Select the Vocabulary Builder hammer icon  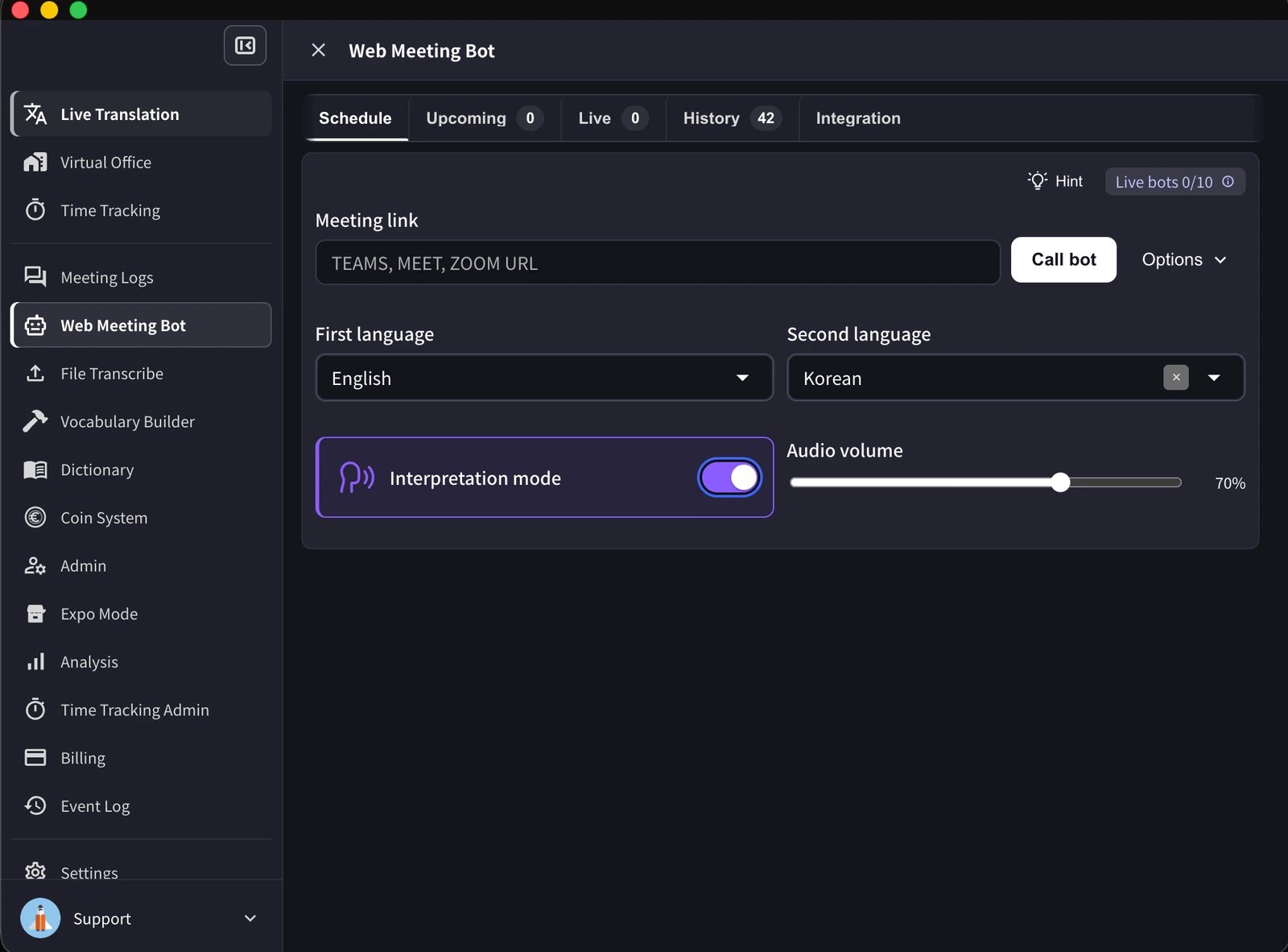pyautogui.click(x=35, y=421)
